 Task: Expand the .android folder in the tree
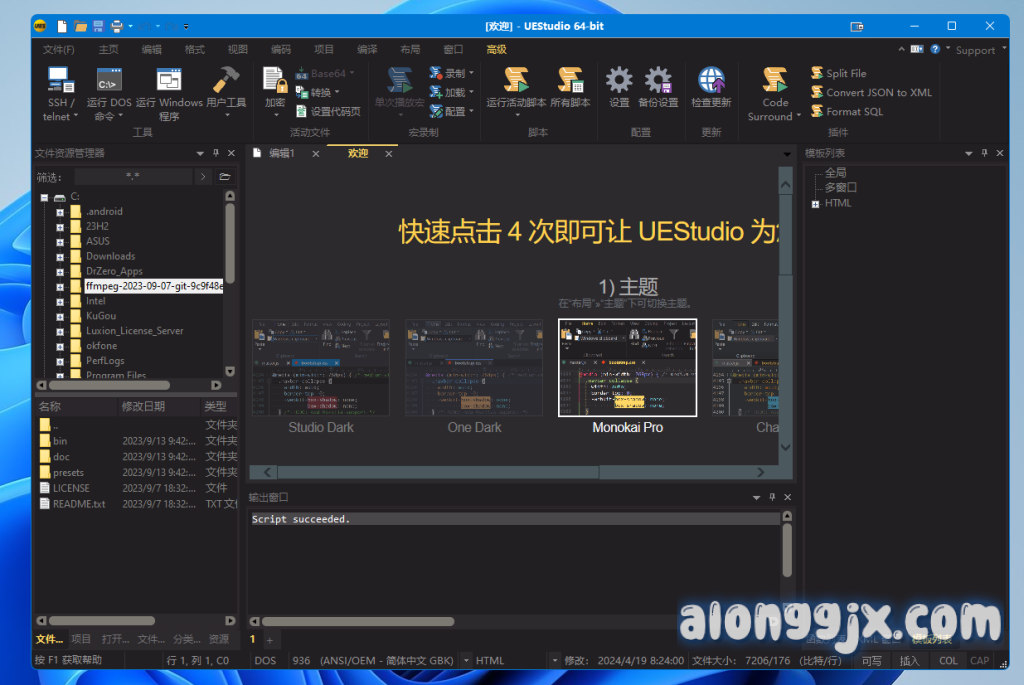[x=61, y=212]
